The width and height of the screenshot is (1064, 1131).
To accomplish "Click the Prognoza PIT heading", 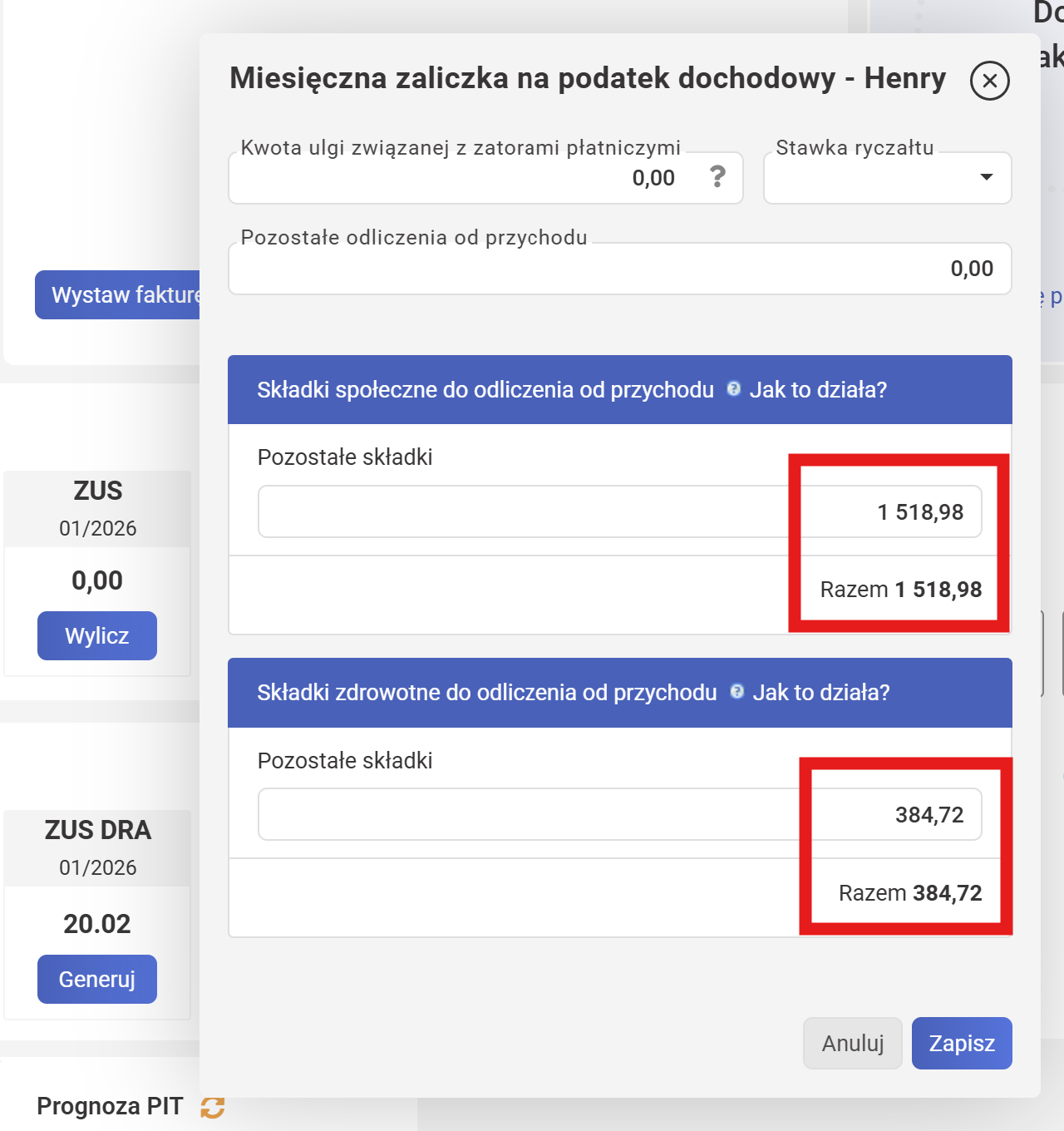I will pos(110,1106).
